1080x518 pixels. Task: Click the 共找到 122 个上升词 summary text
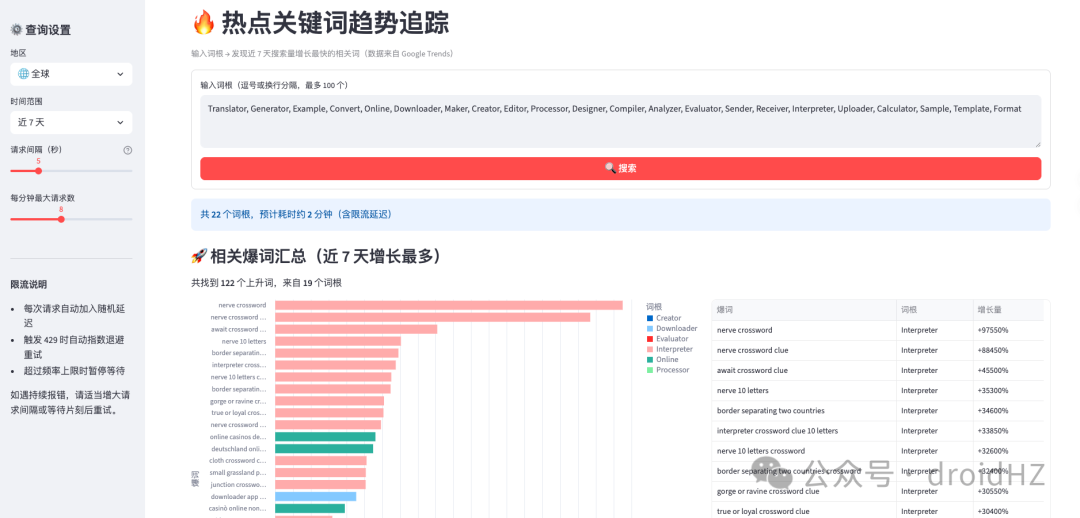tap(267, 282)
